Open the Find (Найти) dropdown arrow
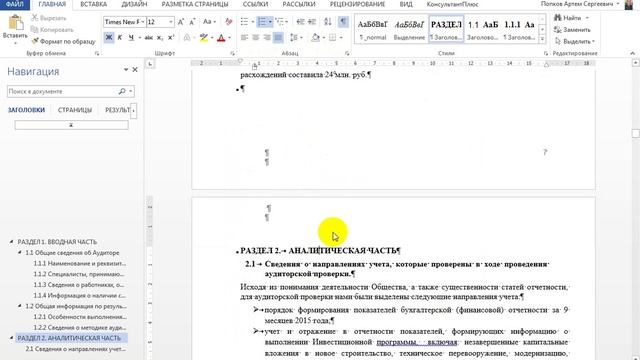The image size is (640, 360). tap(587, 18)
